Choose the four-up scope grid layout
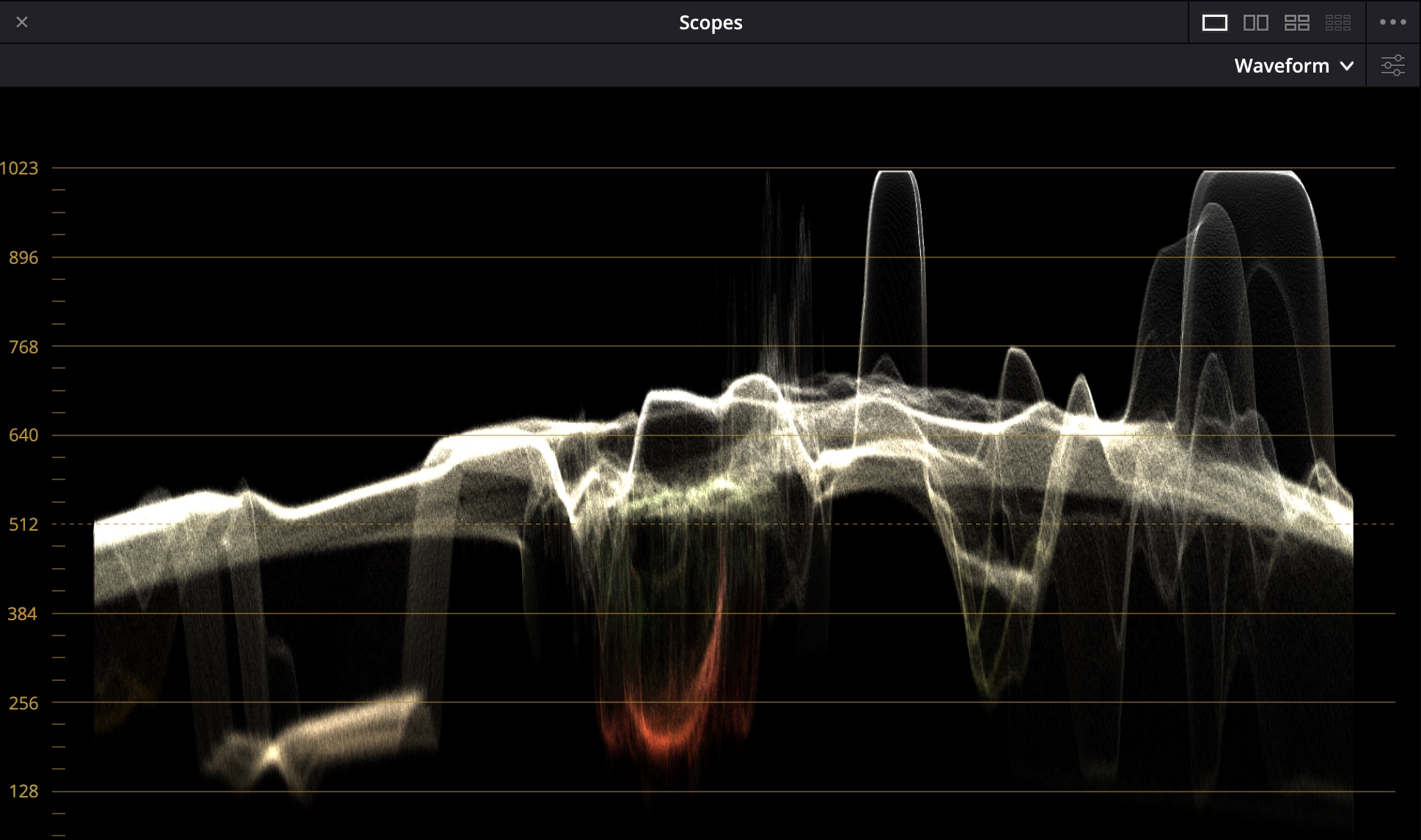 (1296, 23)
